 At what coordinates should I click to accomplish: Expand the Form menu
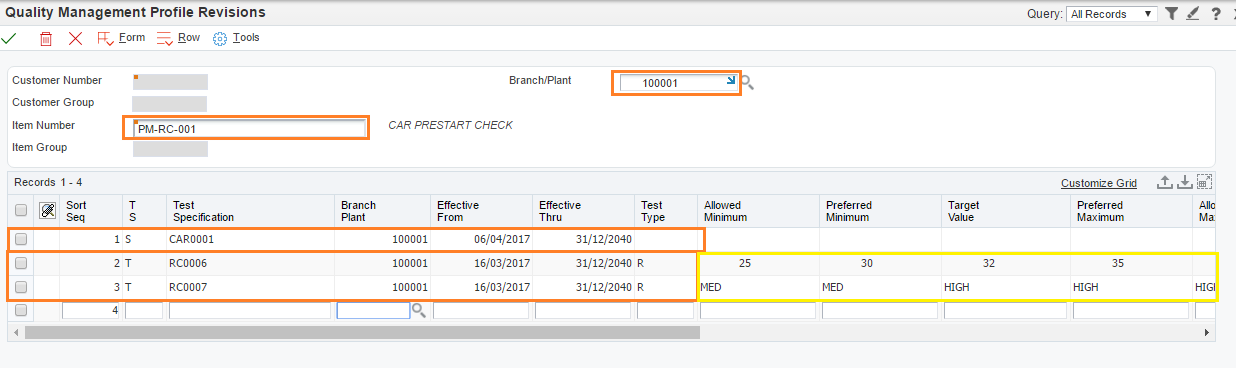pyautogui.click(x=121, y=38)
